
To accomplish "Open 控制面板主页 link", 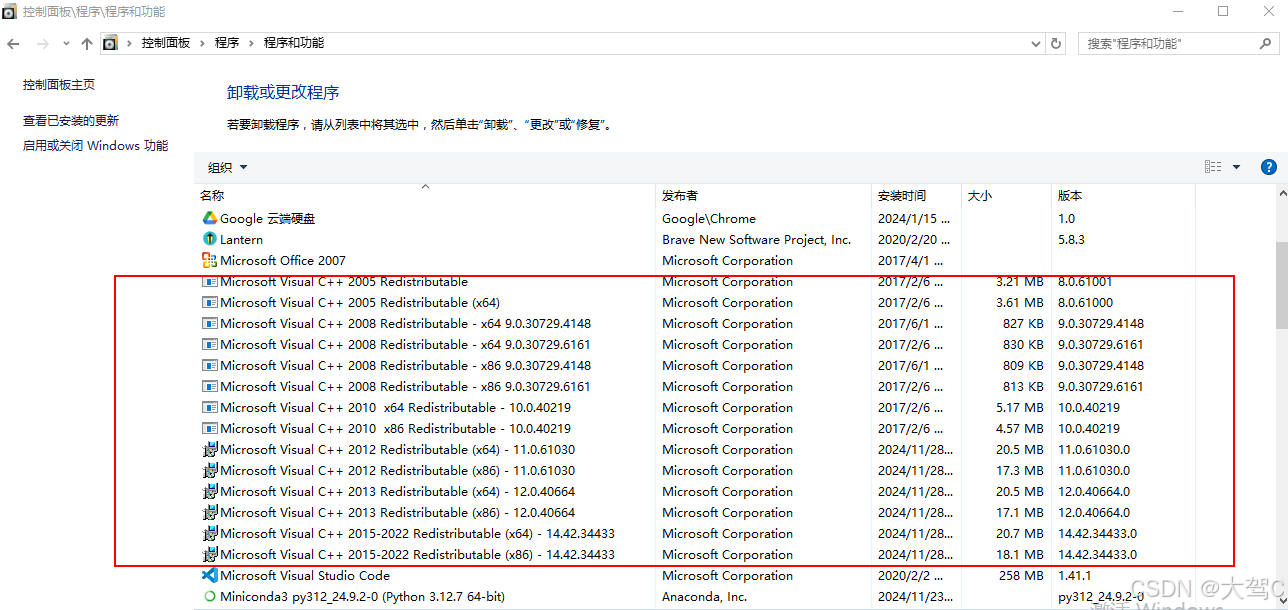I will click(x=59, y=85).
